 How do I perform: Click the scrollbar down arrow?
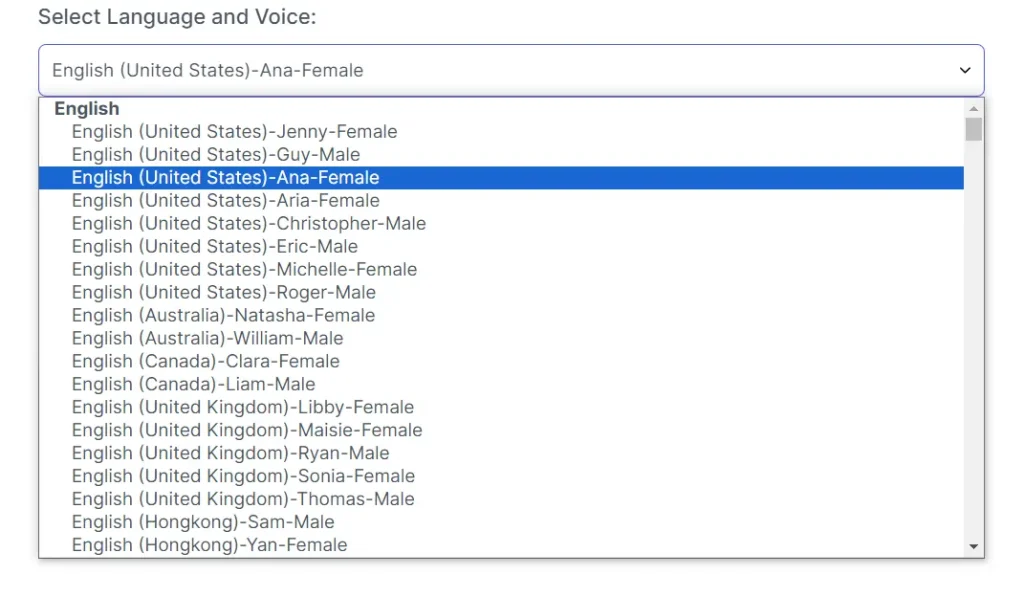(973, 547)
